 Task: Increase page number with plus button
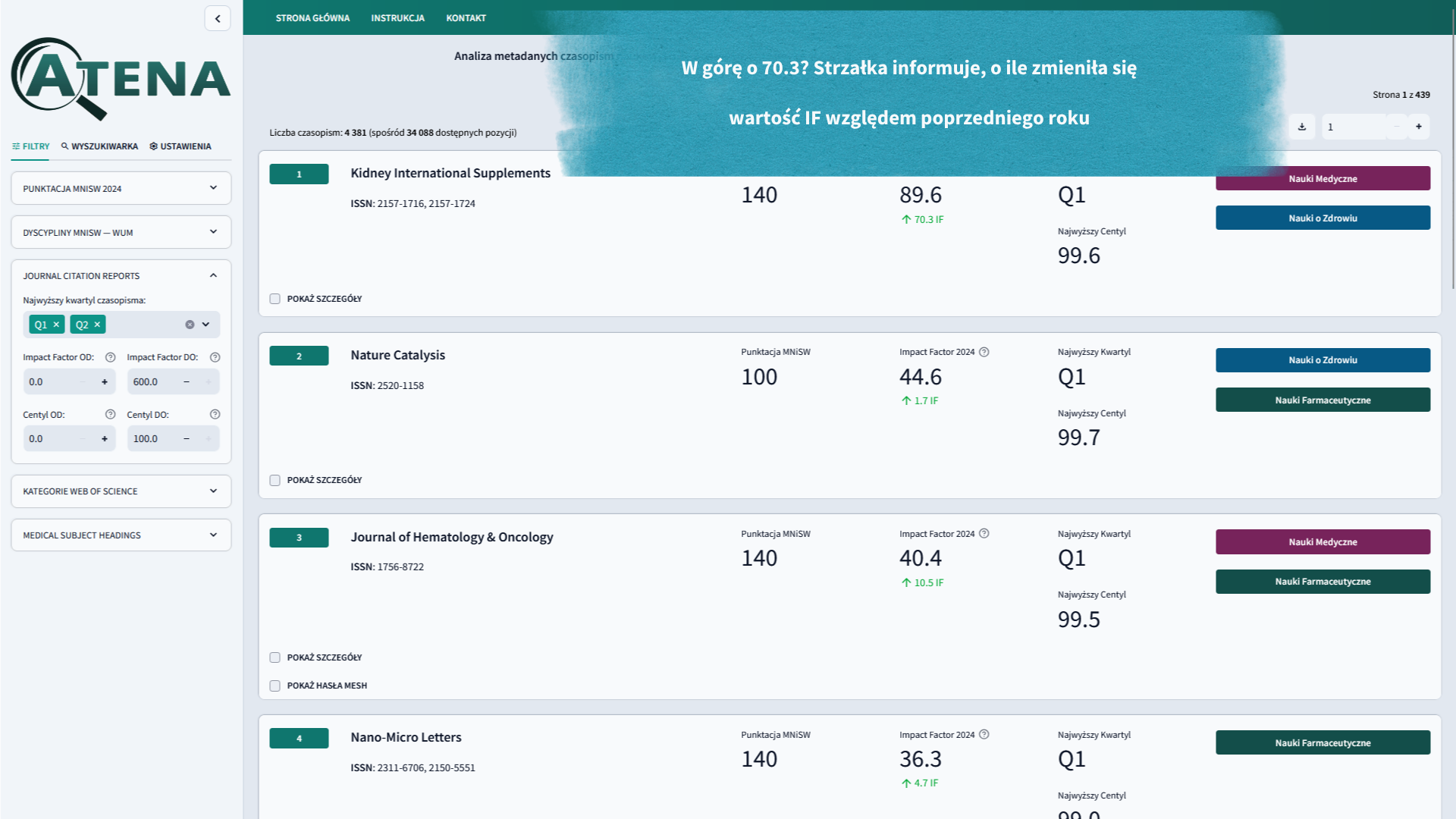1419,127
